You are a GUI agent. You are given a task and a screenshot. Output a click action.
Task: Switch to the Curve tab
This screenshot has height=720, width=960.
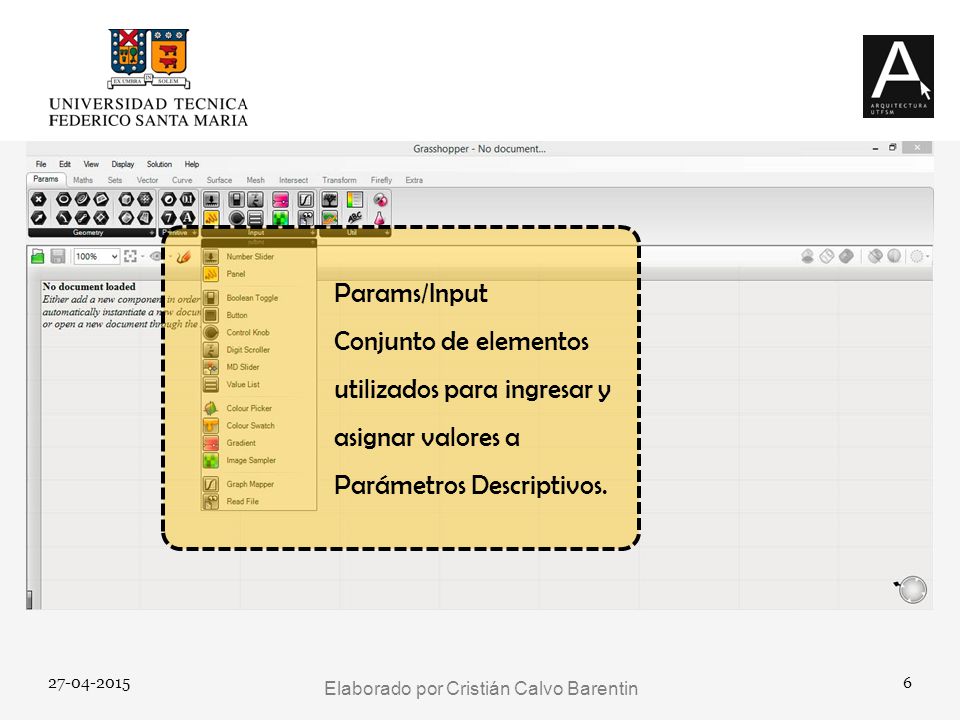182,180
